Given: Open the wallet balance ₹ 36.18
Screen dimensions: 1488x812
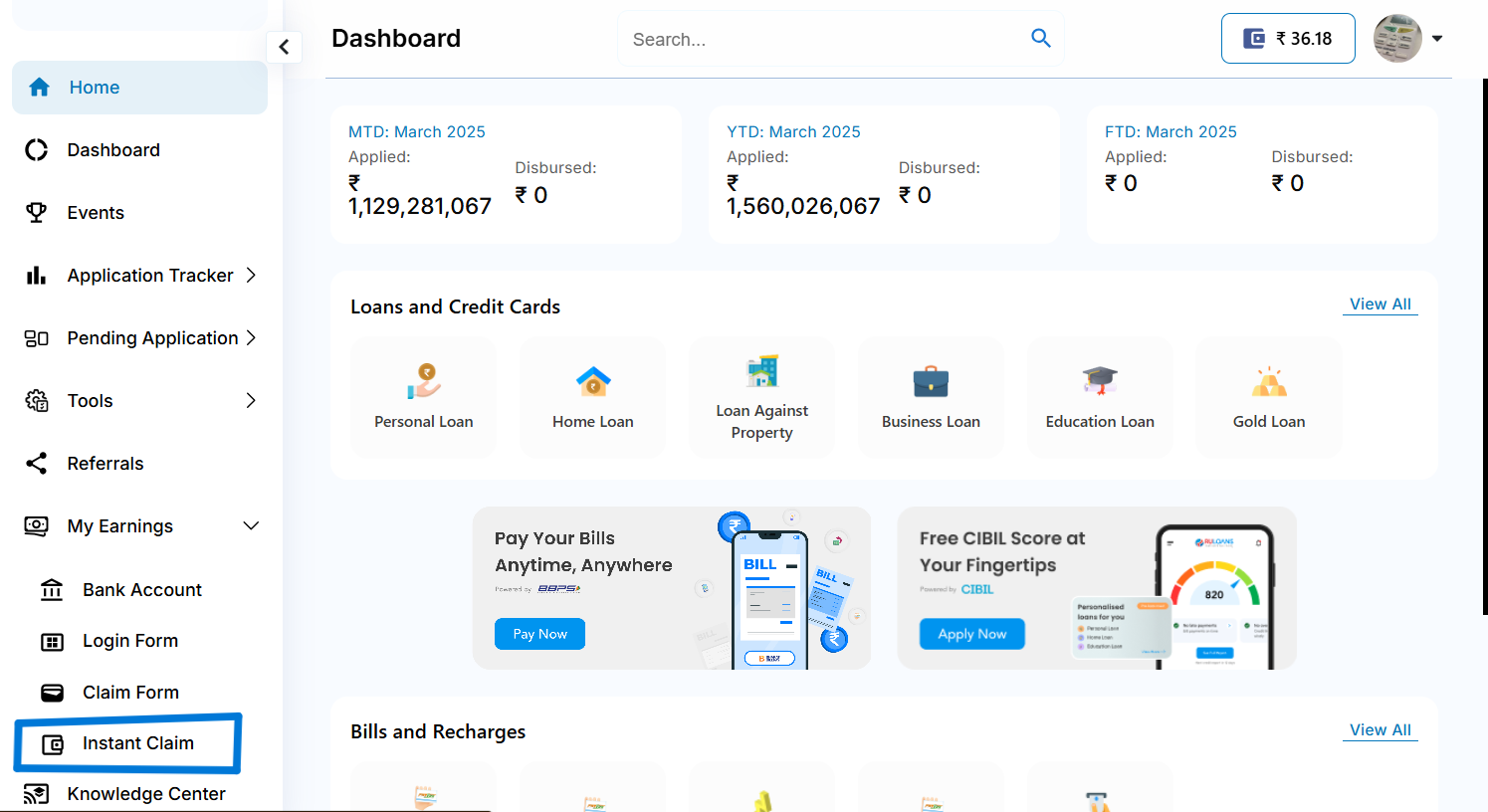Looking at the screenshot, I should (x=1288, y=39).
